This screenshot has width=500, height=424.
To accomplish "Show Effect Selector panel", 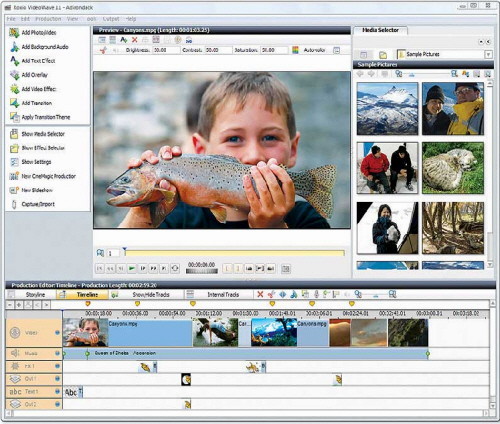I will pyautogui.click(x=37, y=148).
